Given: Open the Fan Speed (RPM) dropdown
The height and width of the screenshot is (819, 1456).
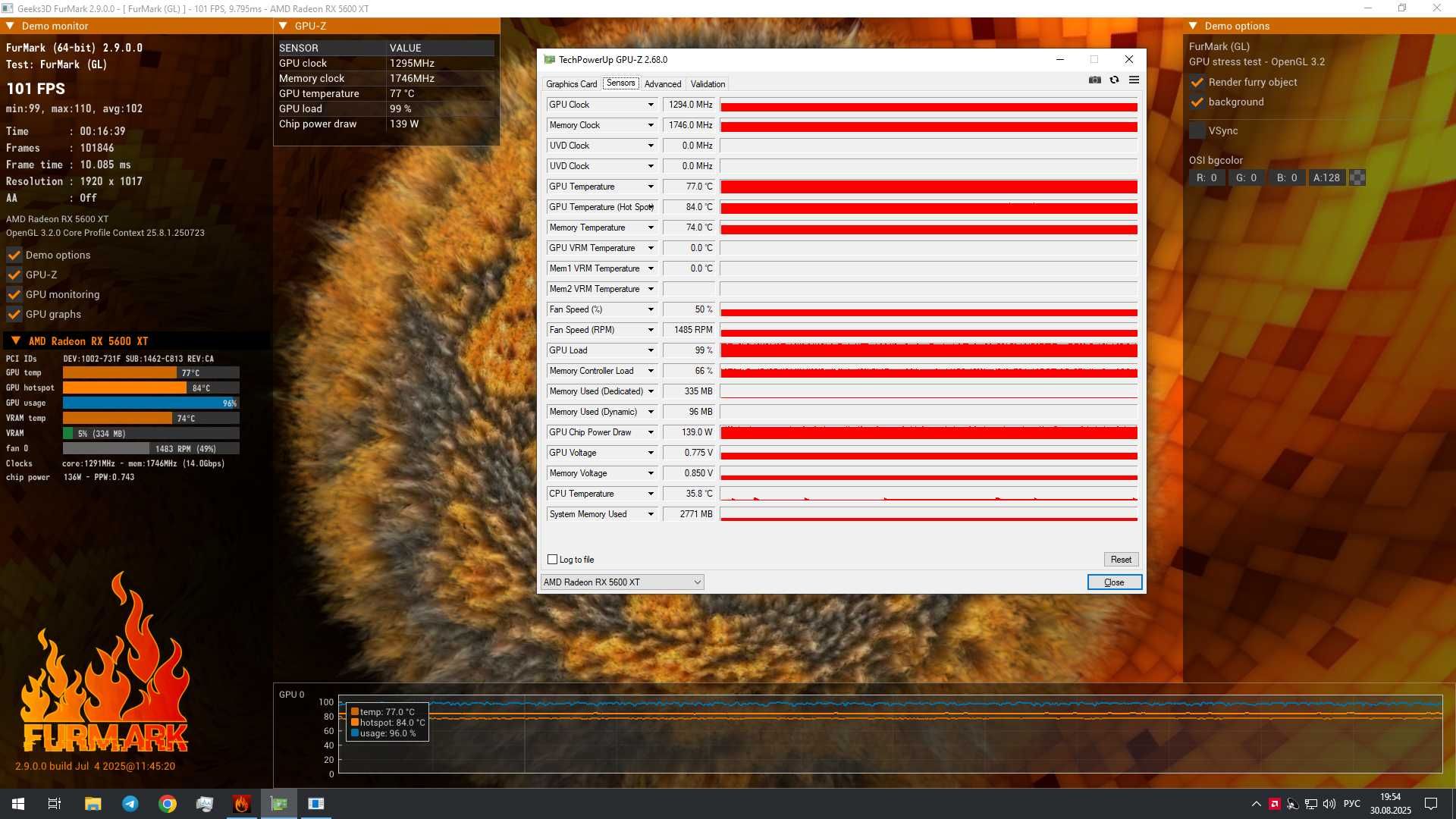Looking at the screenshot, I should [651, 330].
